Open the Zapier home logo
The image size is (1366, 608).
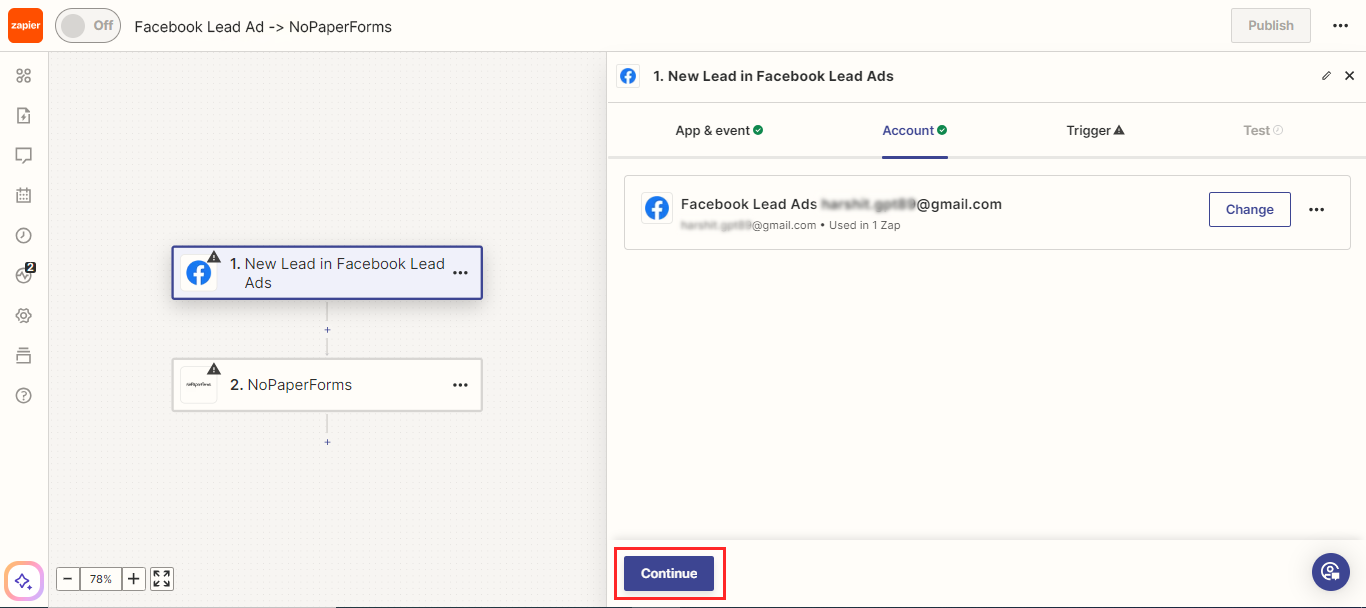25,26
